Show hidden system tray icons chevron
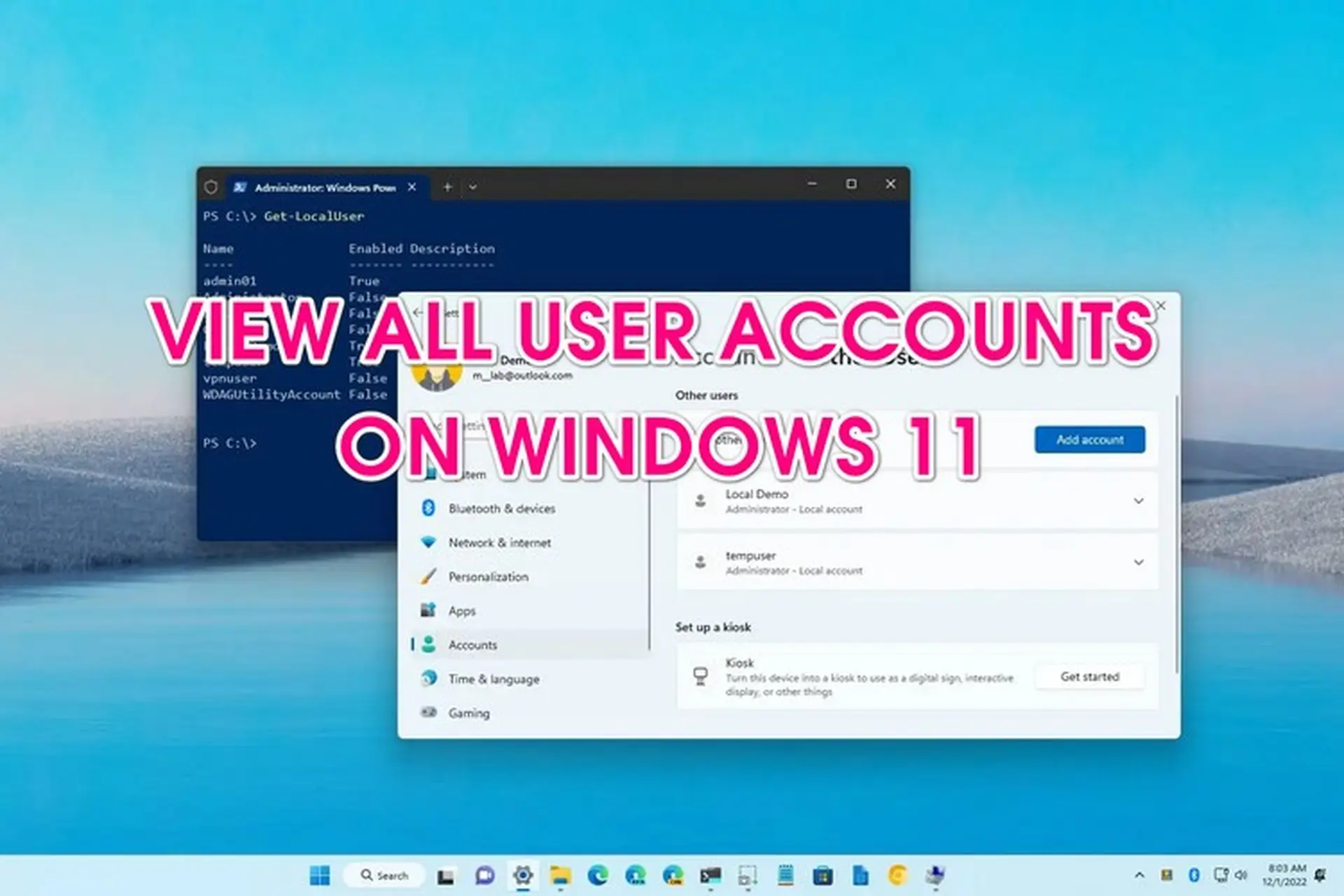The height and width of the screenshot is (896, 1344). click(1139, 875)
